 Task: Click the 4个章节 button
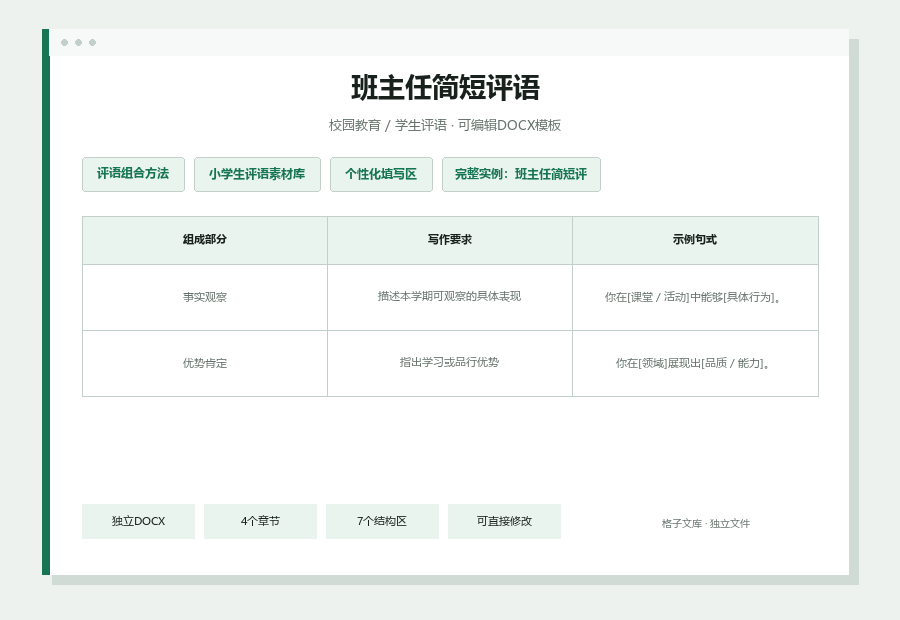(x=260, y=521)
